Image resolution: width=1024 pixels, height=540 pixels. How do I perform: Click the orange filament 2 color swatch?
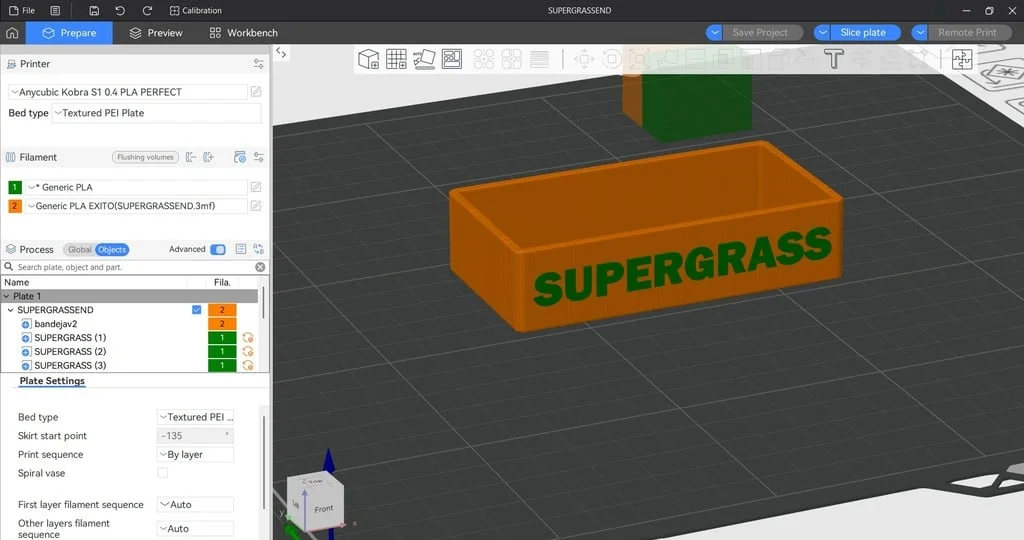(x=15, y=206)
